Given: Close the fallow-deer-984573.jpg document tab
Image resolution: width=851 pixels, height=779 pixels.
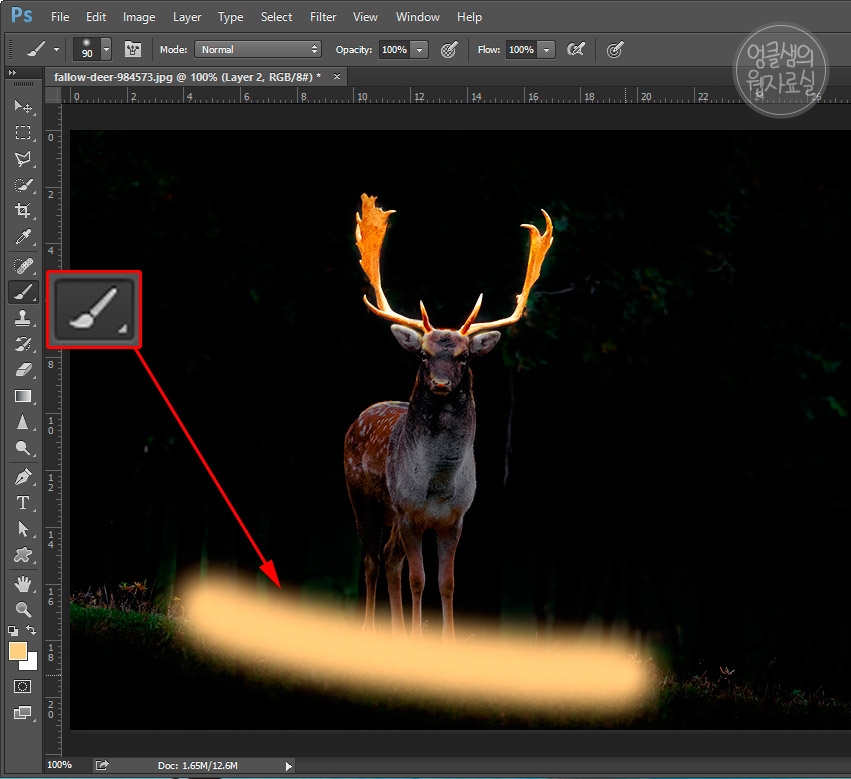Looking at the screenshot, I should [336, 77].
